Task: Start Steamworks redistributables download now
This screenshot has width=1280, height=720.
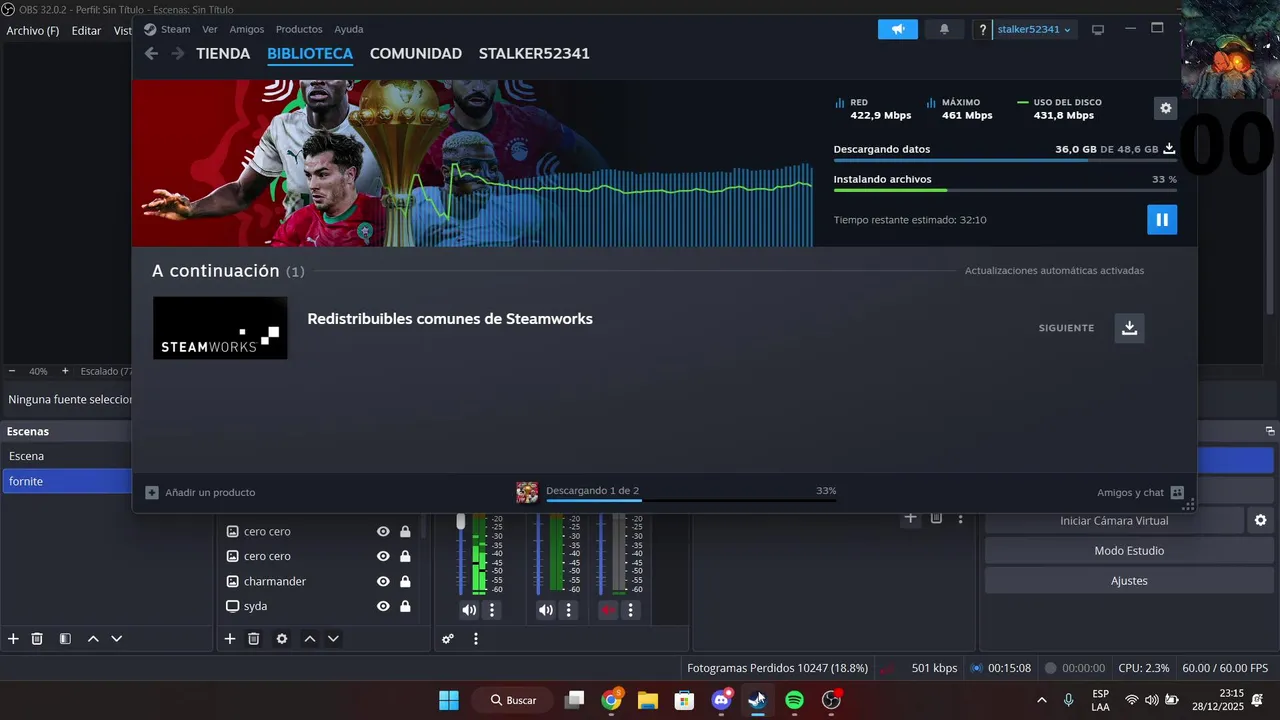Action: [1129, 328]
